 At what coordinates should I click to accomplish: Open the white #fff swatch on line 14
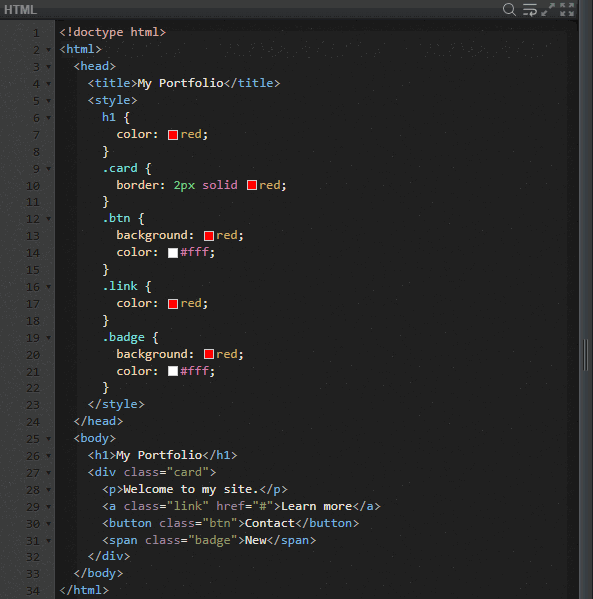point(173,253)
